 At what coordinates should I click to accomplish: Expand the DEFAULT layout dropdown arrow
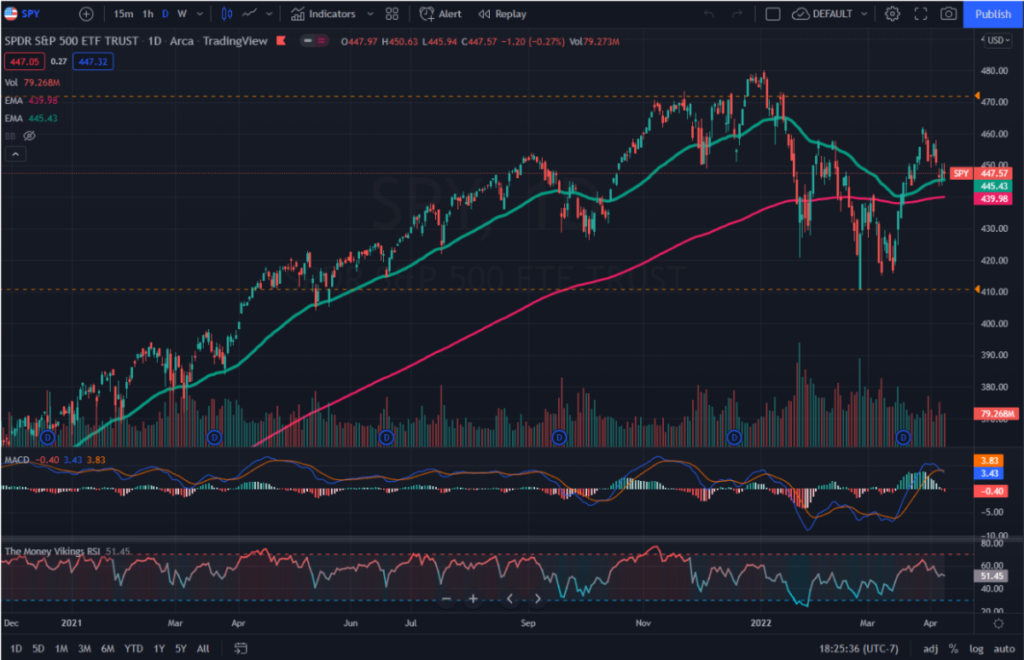point(864,14)
